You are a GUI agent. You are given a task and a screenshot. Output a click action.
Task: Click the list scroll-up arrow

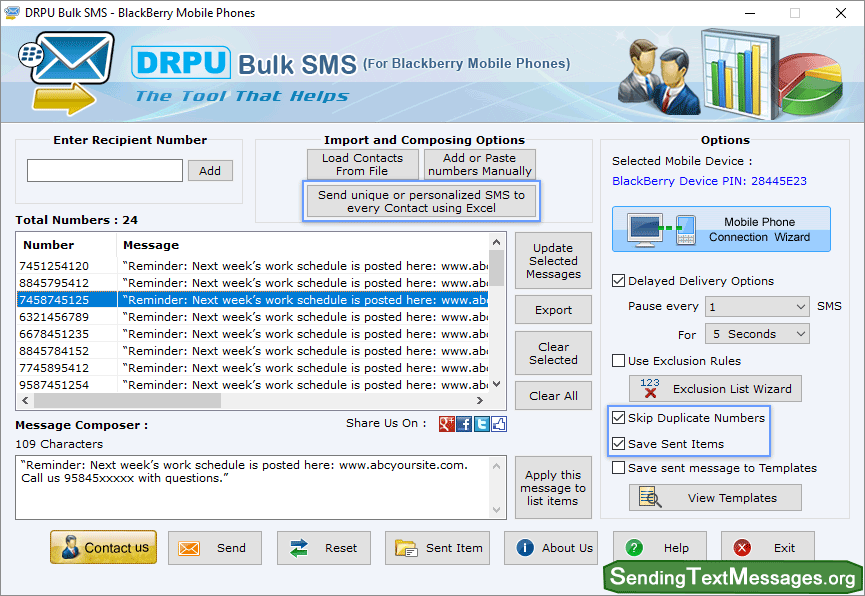(496, 242)
